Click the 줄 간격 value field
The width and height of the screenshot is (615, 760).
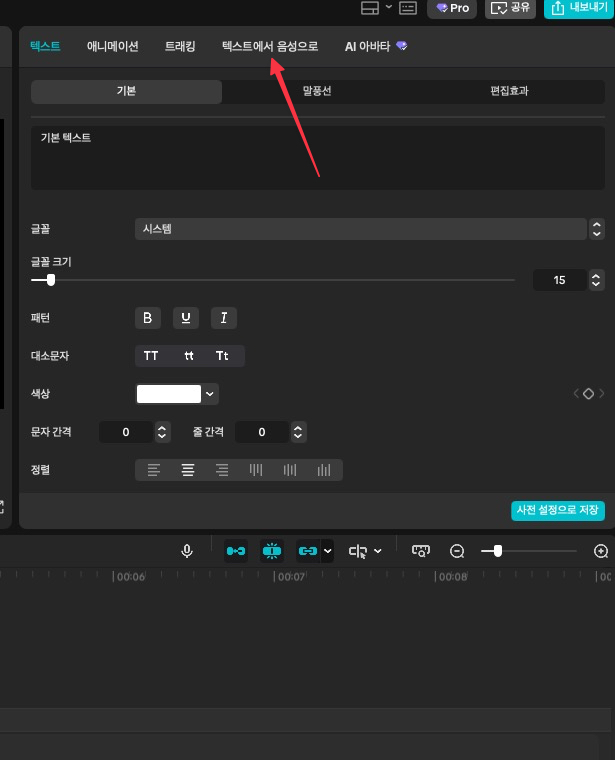262,432
